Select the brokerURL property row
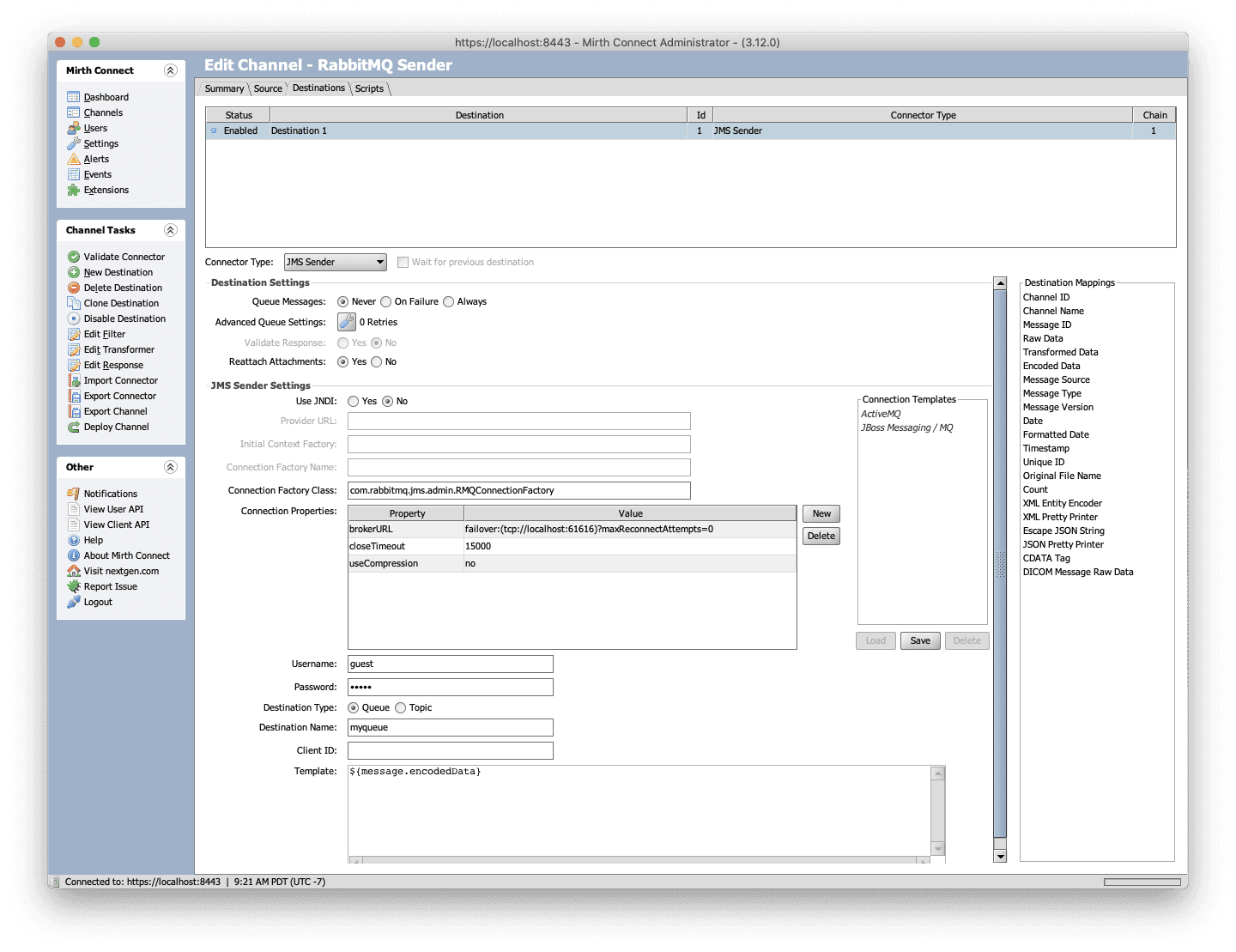The image size is (1236, 952). point(573,530)
